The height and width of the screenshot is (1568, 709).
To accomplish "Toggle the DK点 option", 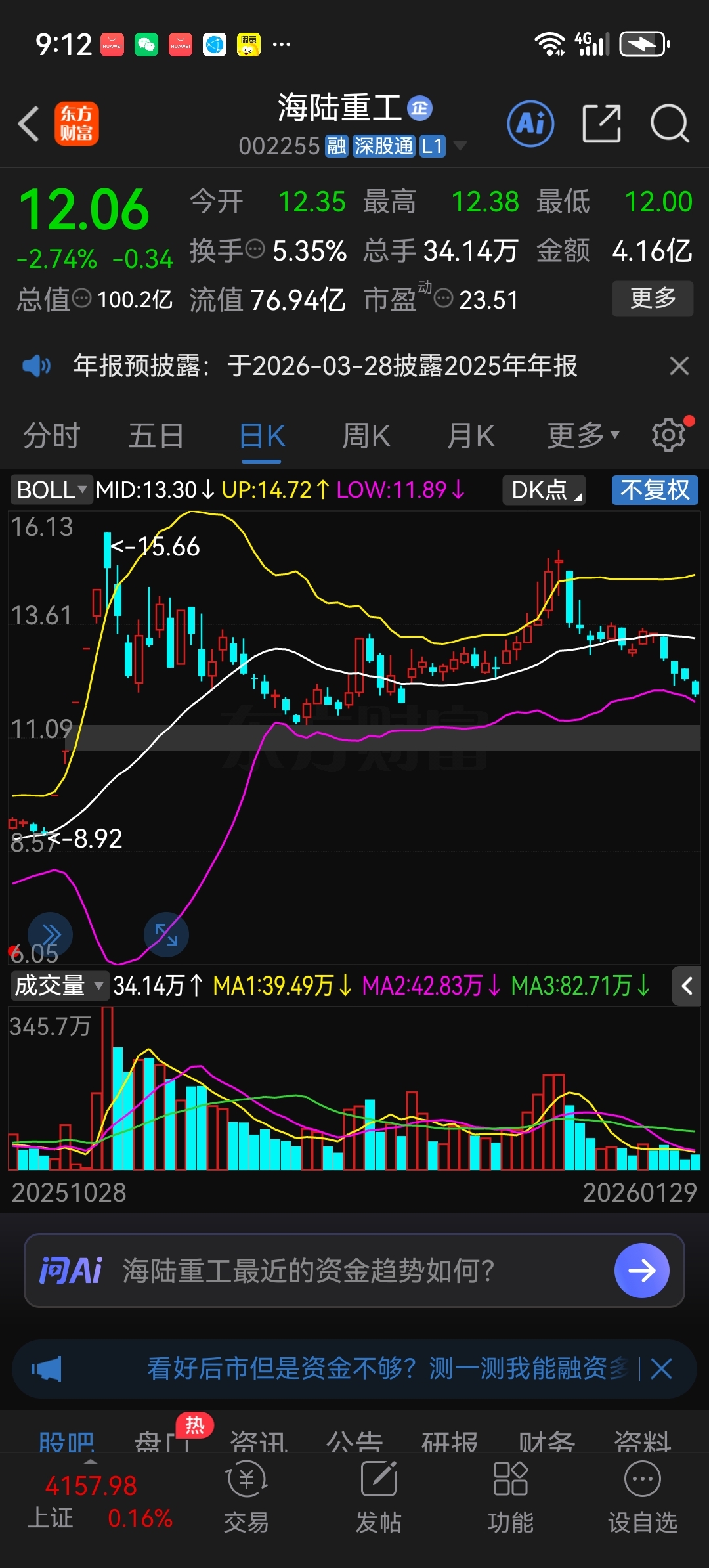I will 544,490.
